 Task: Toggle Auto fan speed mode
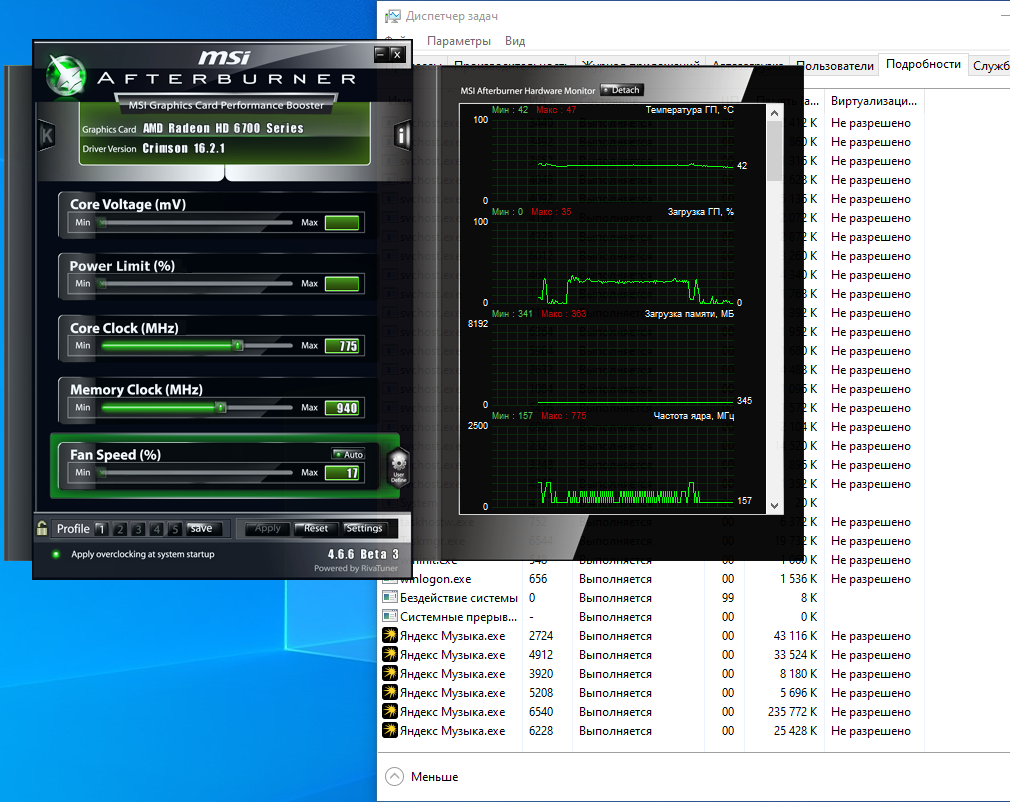point(348,454)
